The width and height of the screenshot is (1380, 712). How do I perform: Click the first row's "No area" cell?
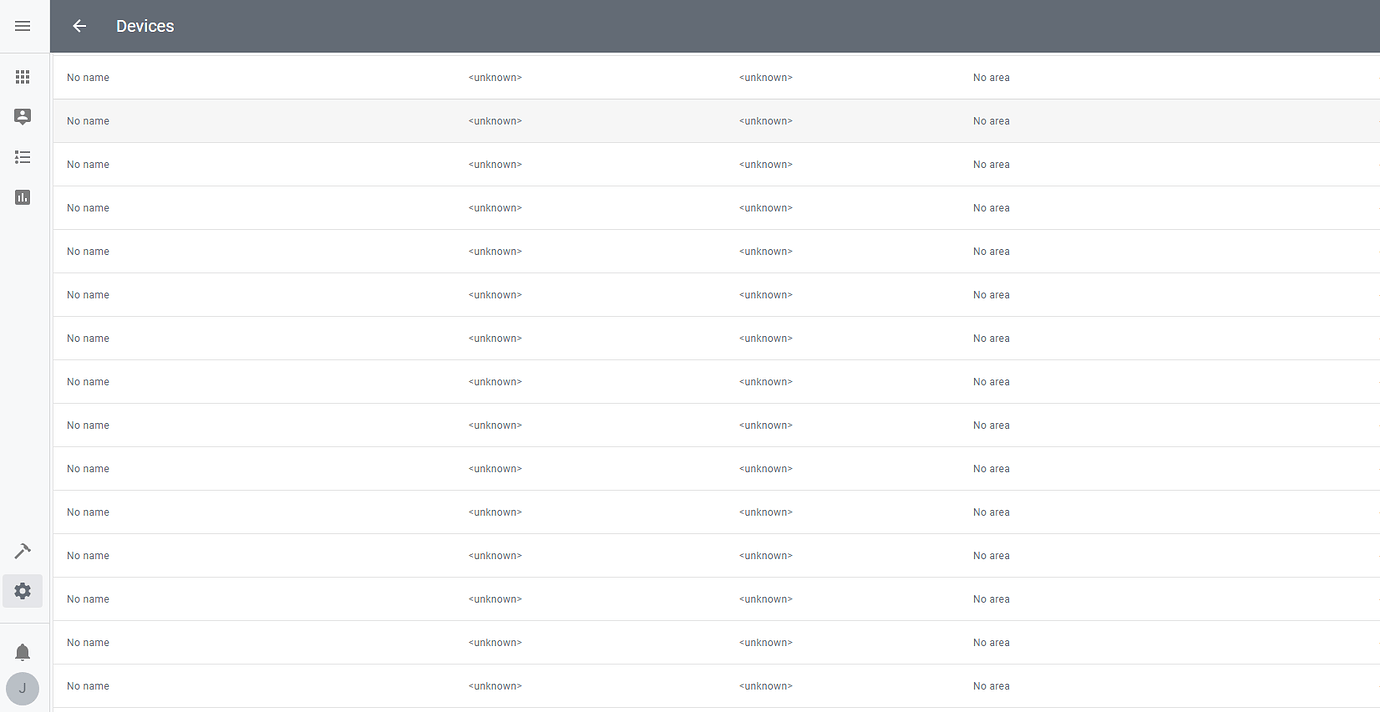tap(991, 77)
